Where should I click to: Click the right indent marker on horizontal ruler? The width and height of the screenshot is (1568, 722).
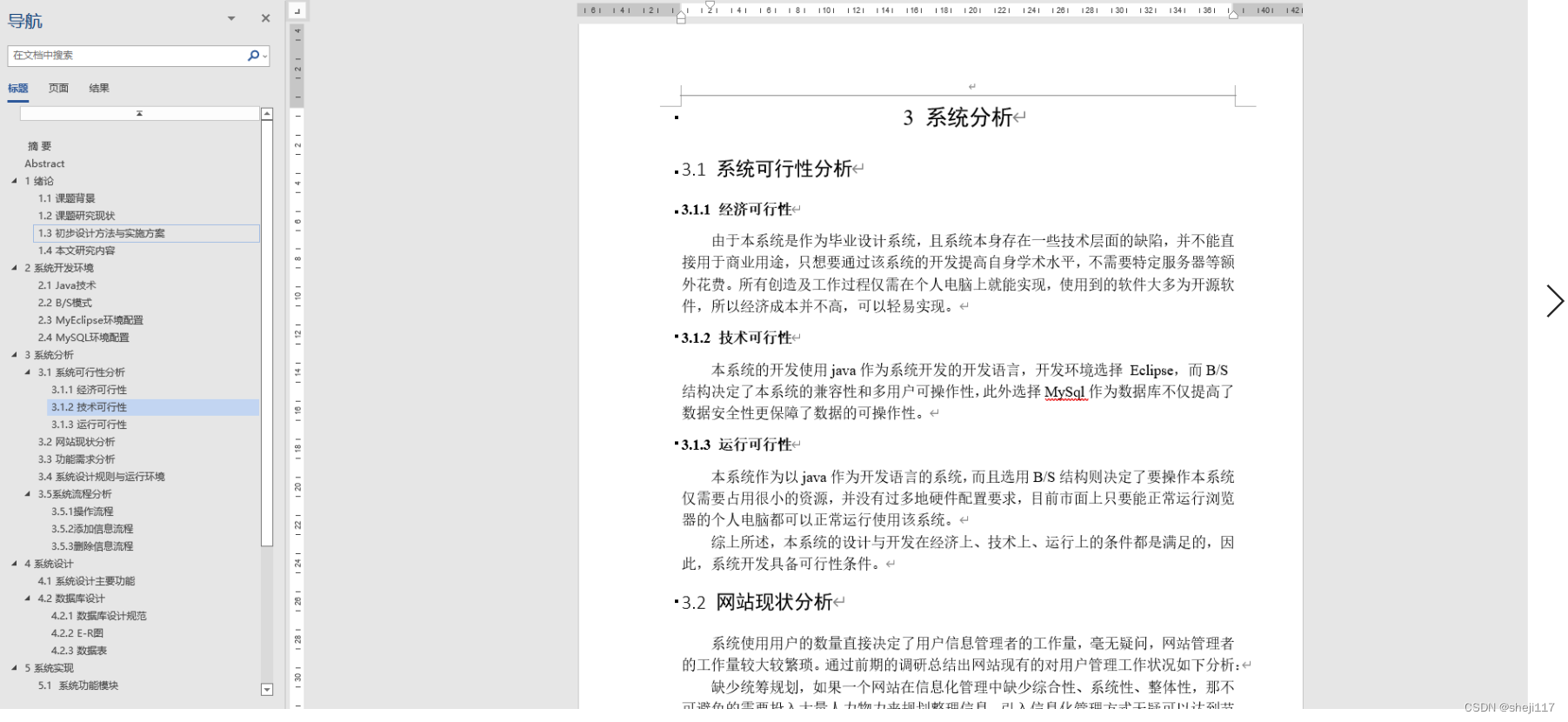[1233, 15]
